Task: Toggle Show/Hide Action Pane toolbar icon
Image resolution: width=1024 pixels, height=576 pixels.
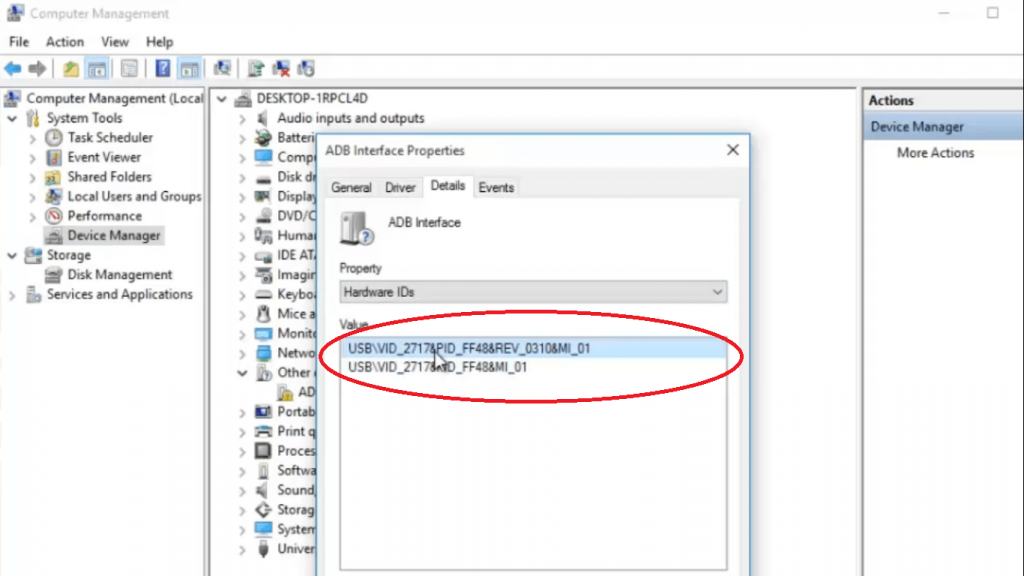Action: click(x=189, y=68)
